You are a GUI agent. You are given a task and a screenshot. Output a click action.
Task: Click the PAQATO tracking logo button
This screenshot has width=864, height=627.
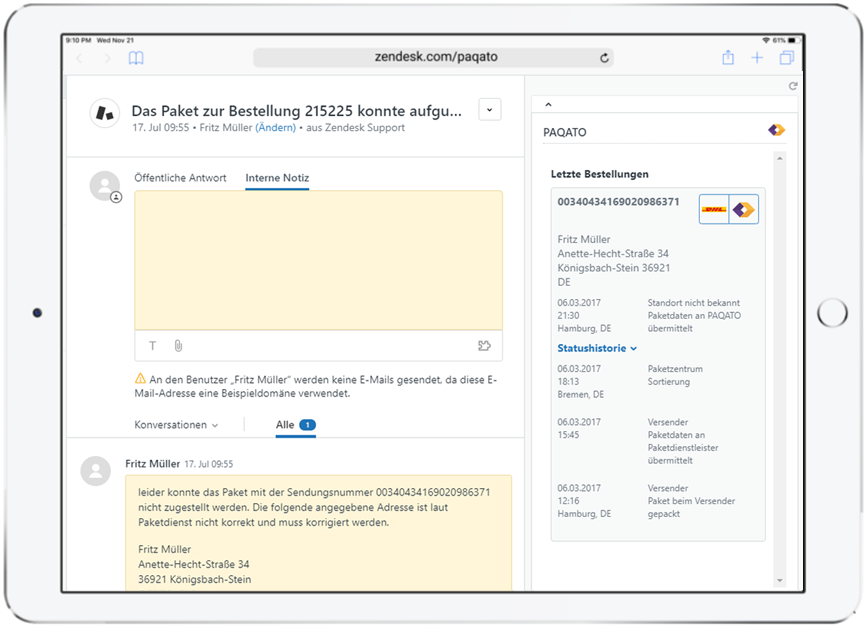coord(744,209)
